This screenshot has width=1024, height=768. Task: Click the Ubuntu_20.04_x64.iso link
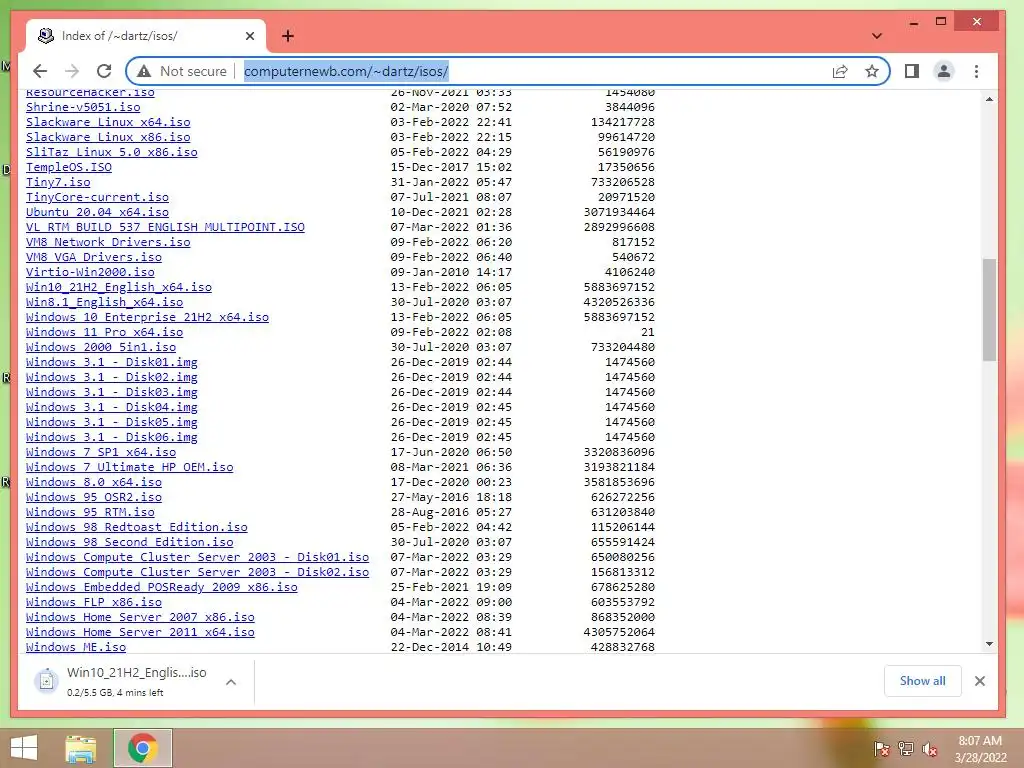[97, 212]
